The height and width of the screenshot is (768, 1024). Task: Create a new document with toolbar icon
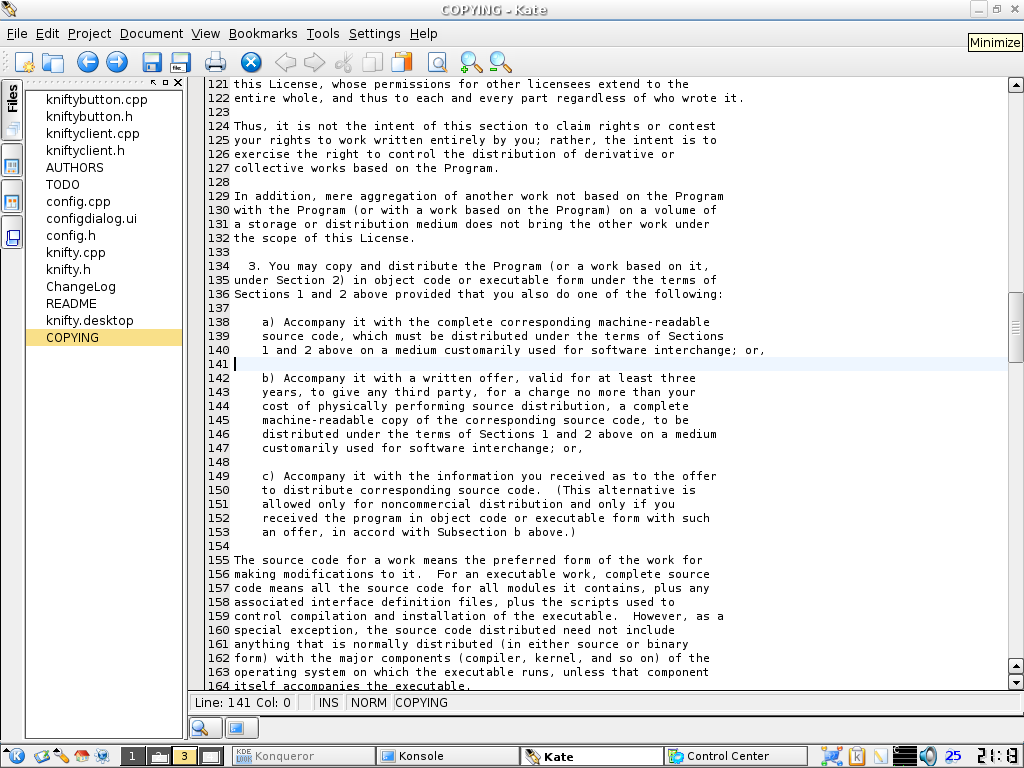(x=24, y=62)
